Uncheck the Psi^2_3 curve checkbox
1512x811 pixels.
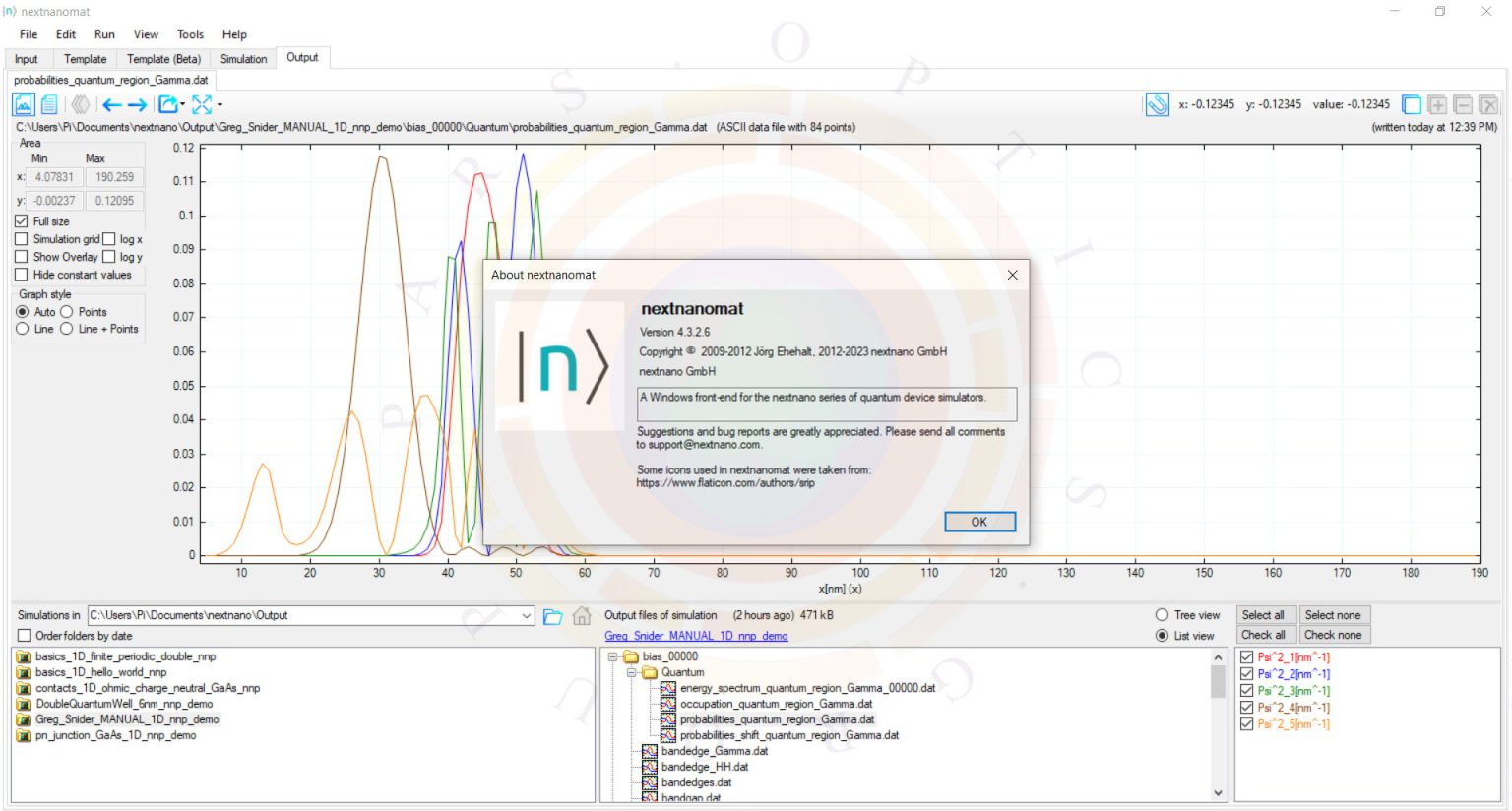(x=1246, y=690)
